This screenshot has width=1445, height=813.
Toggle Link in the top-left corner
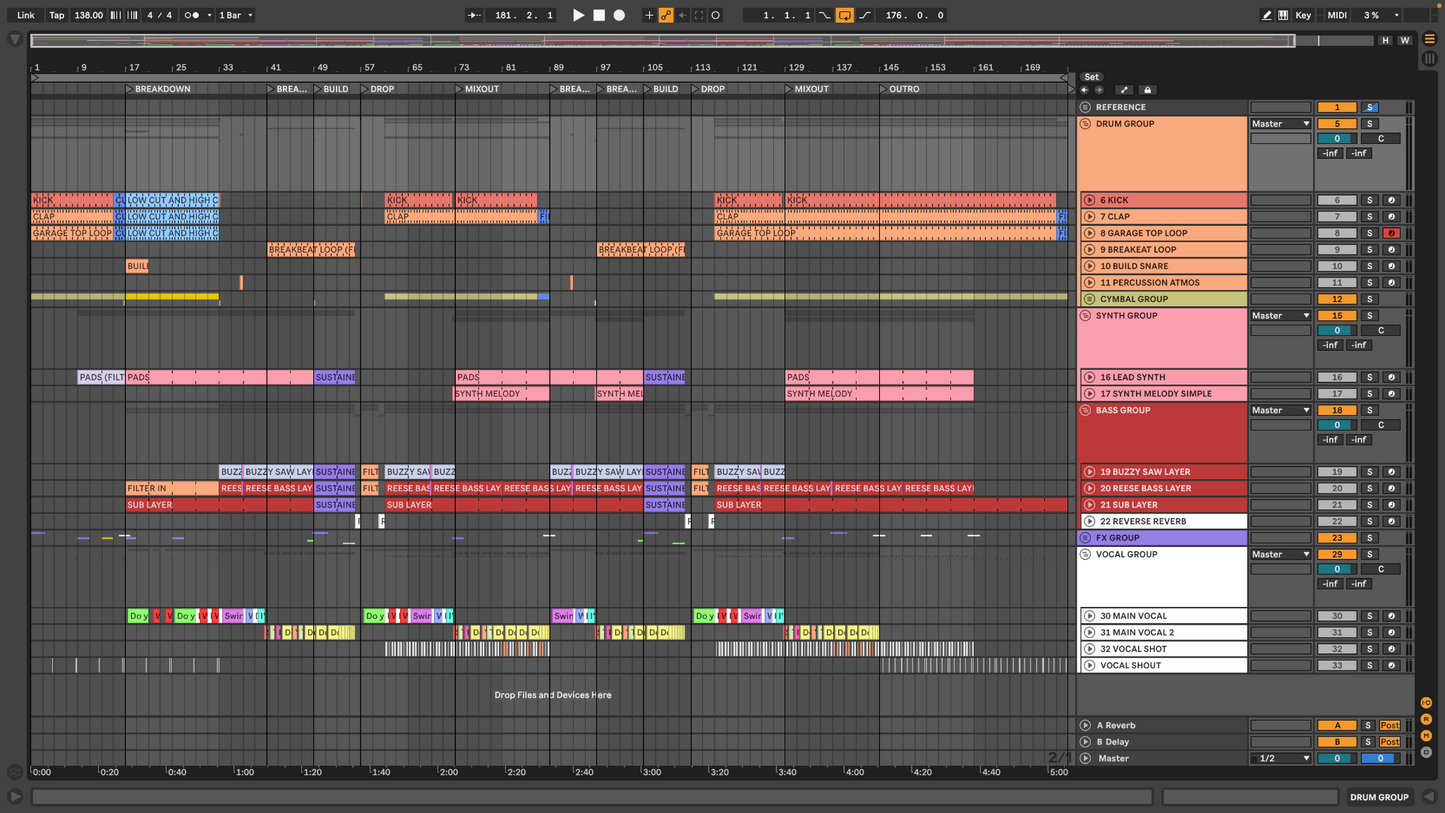(25, 15)
